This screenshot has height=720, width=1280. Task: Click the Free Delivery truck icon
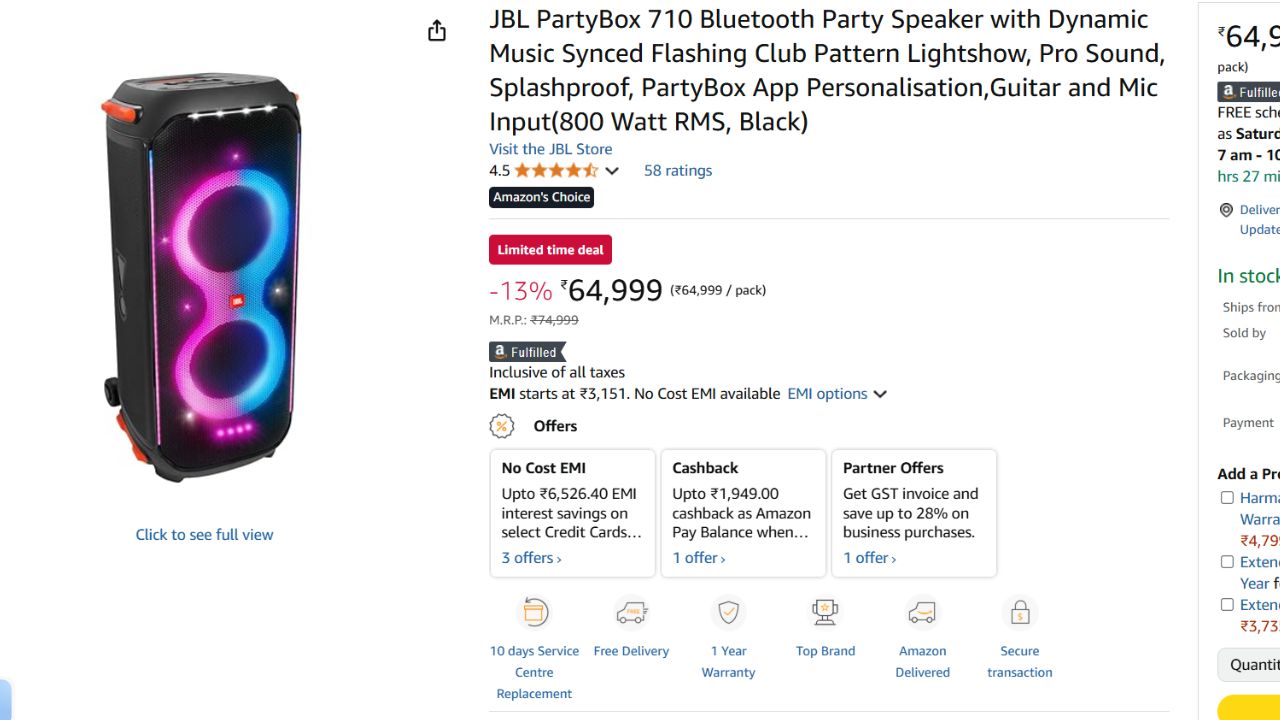[x=631, y=612]
